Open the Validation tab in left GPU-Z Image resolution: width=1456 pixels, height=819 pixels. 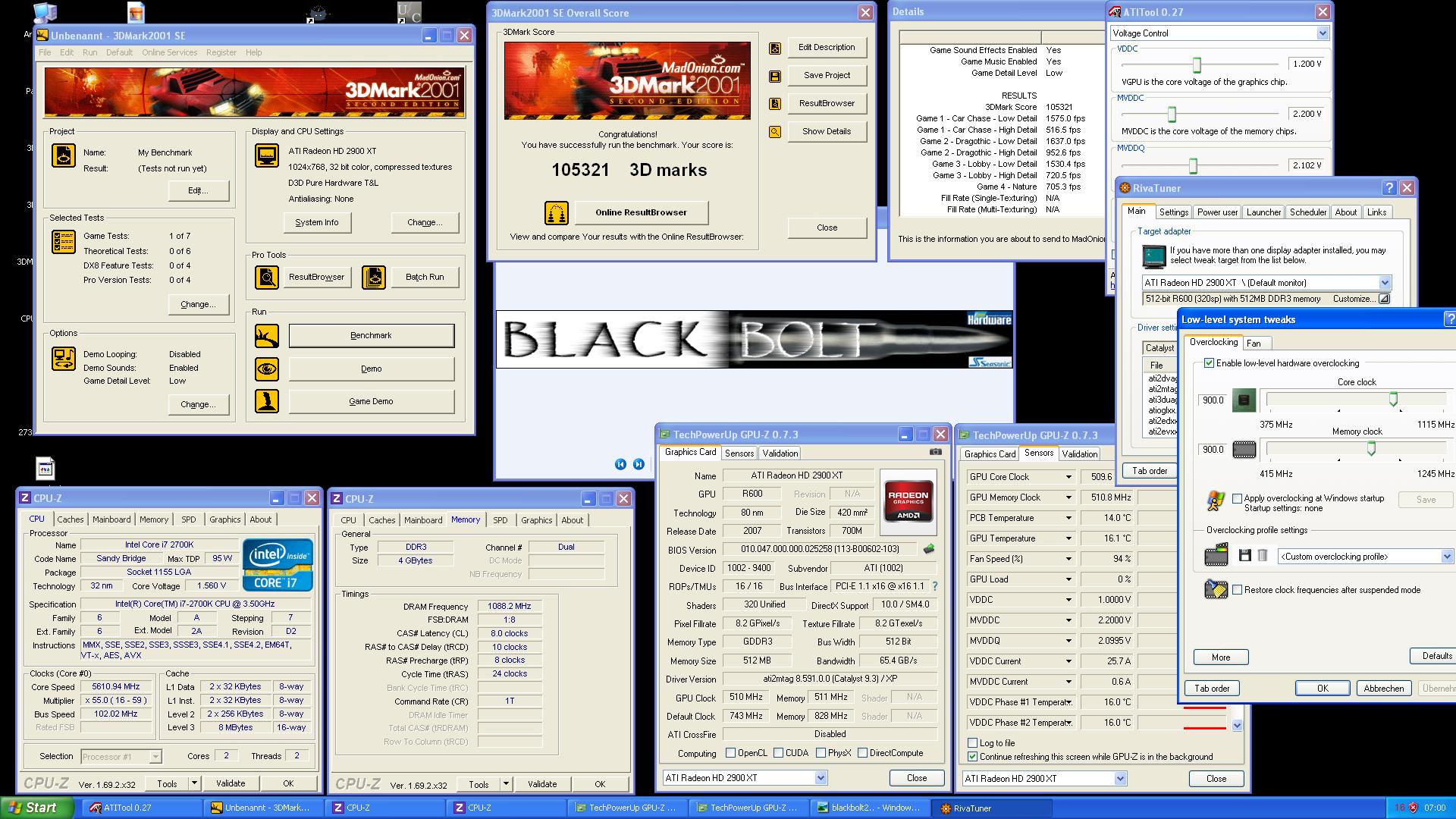coord(780,453)
